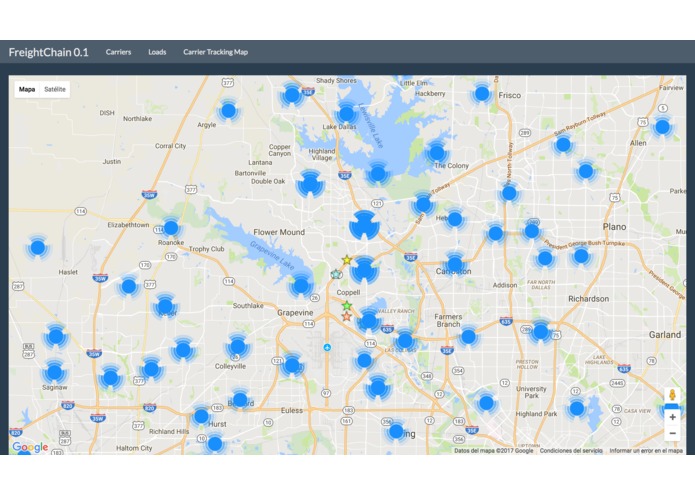Image resolution: width=695 pixels, height=494 pixels.
Task: Zoom in with the plus button
Action: click(672, 417)
